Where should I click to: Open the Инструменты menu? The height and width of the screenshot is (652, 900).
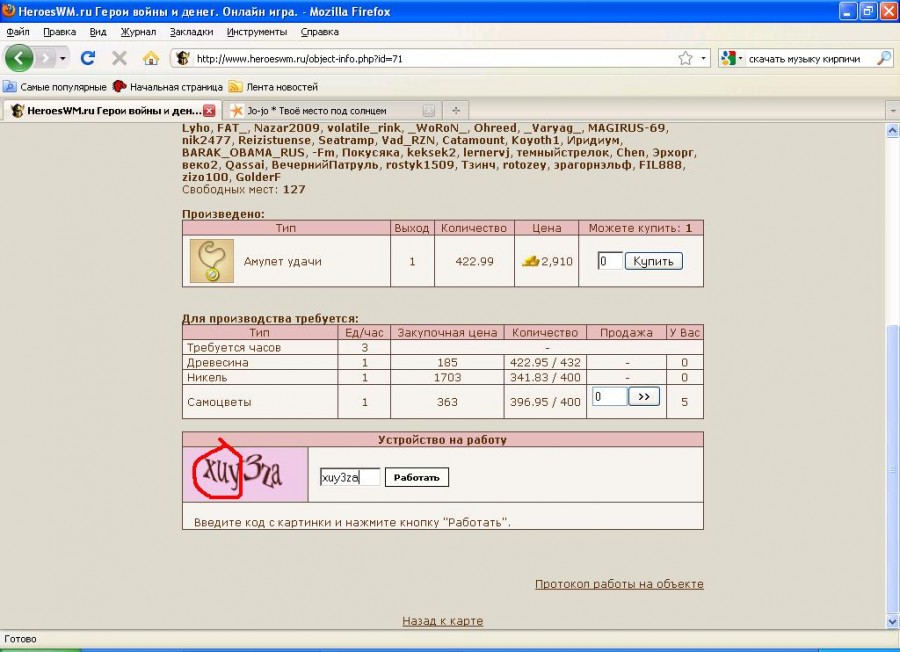(x=257, y=32)
